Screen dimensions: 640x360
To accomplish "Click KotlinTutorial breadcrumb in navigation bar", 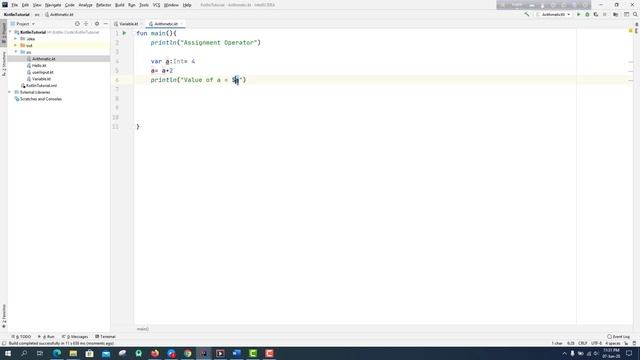I will (17, 14).
